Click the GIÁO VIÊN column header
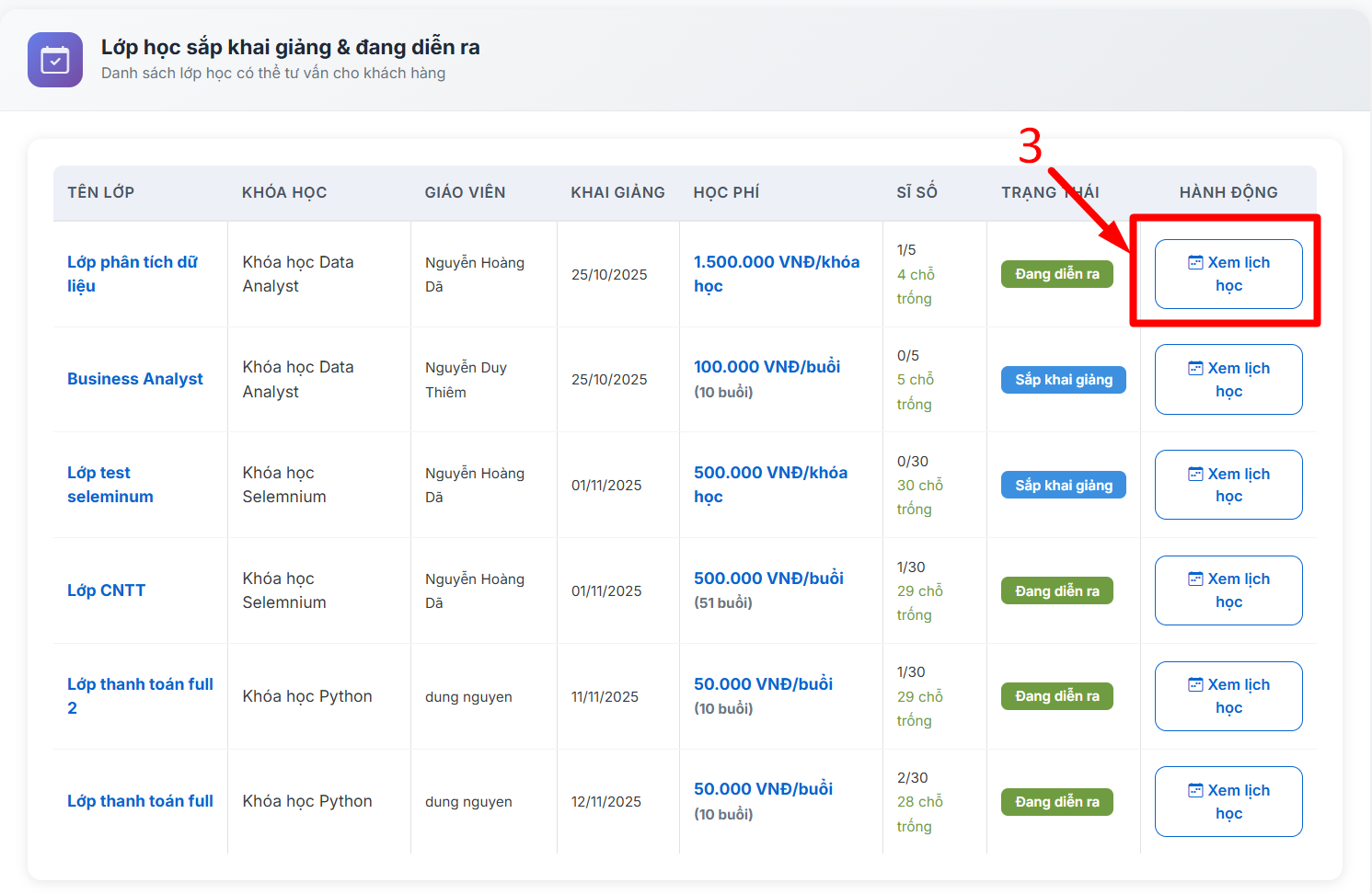The image size is (1372, 894). coord(465,192)
